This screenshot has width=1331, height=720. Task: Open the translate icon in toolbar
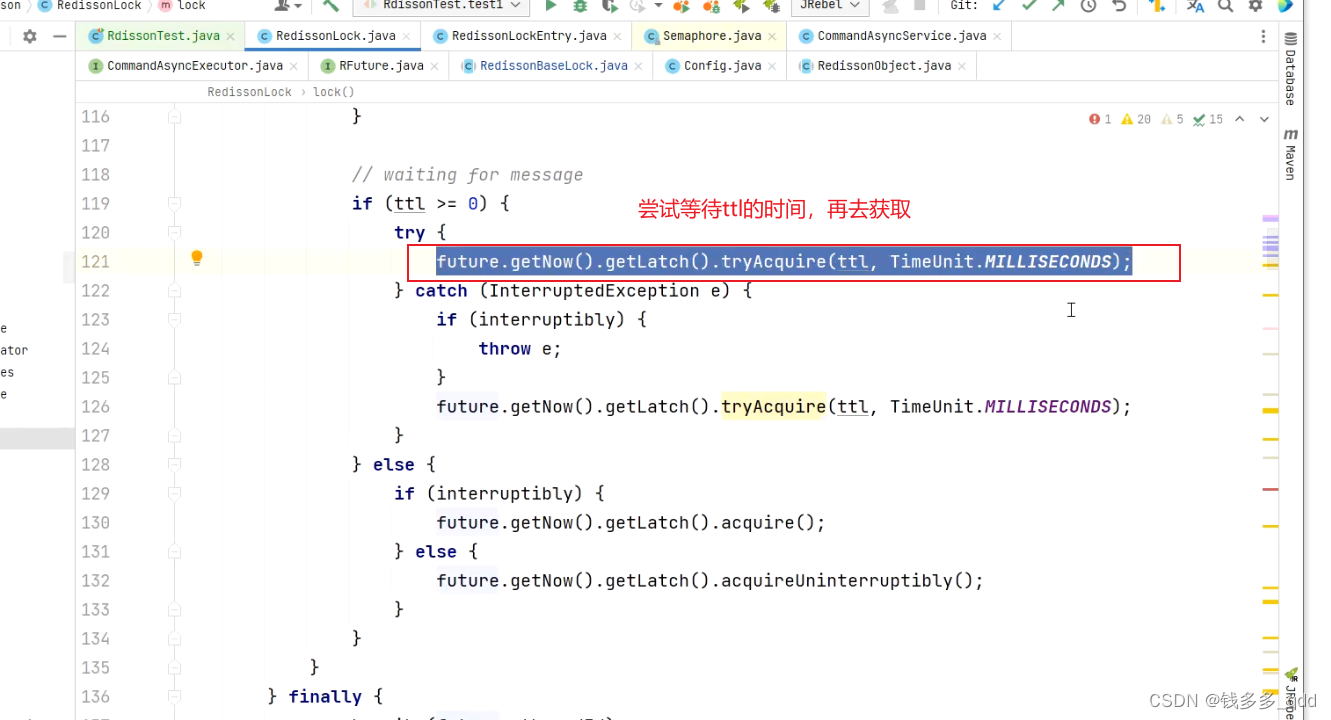point(1196,6)
